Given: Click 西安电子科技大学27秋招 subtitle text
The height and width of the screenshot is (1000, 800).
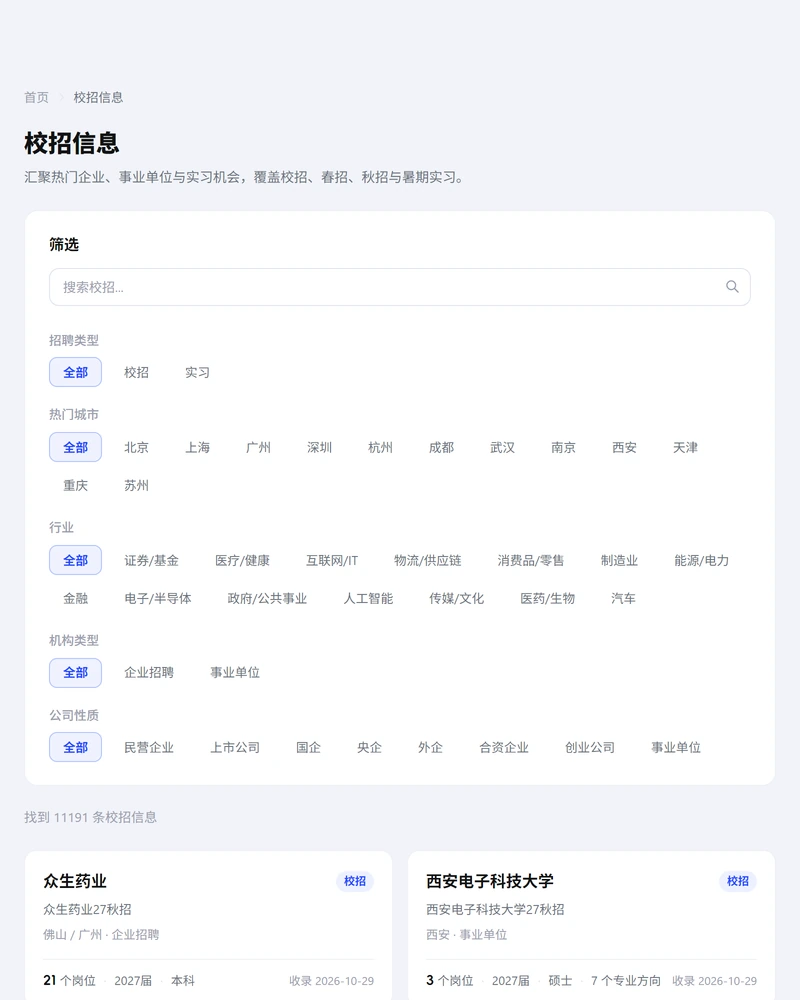Looking at the screenshot, I should [x=495, y=909].
